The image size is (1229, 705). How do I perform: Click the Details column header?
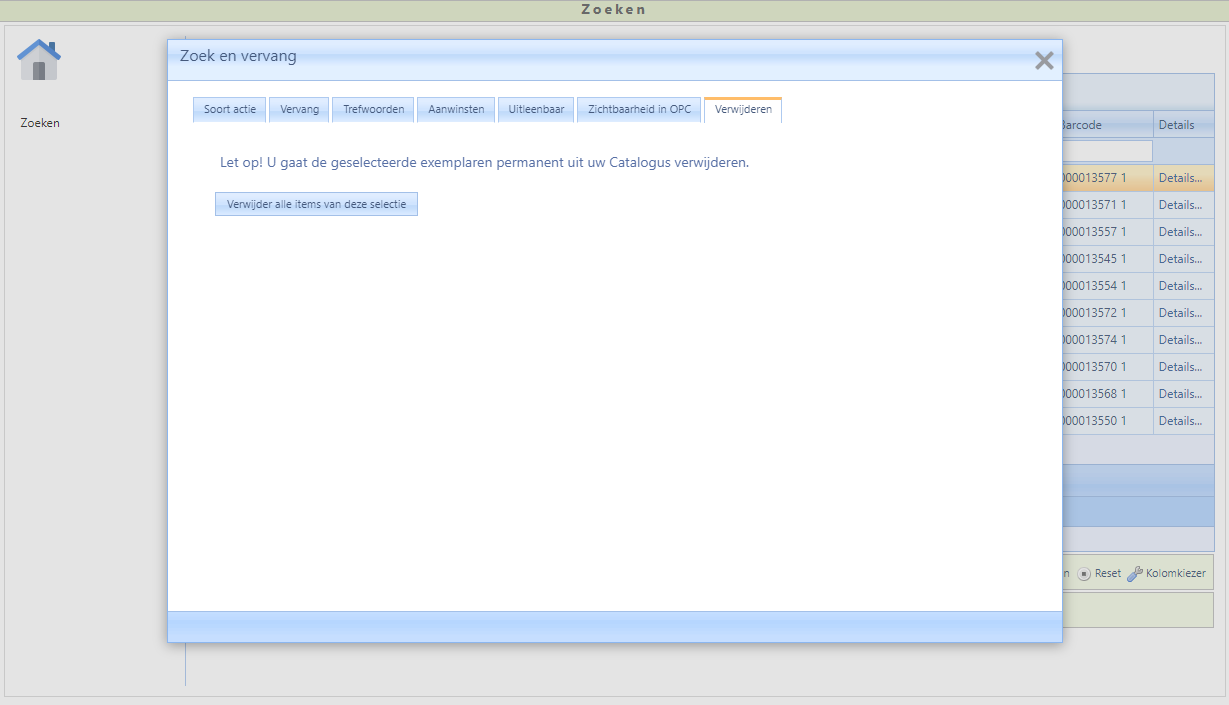point(1177,125)
